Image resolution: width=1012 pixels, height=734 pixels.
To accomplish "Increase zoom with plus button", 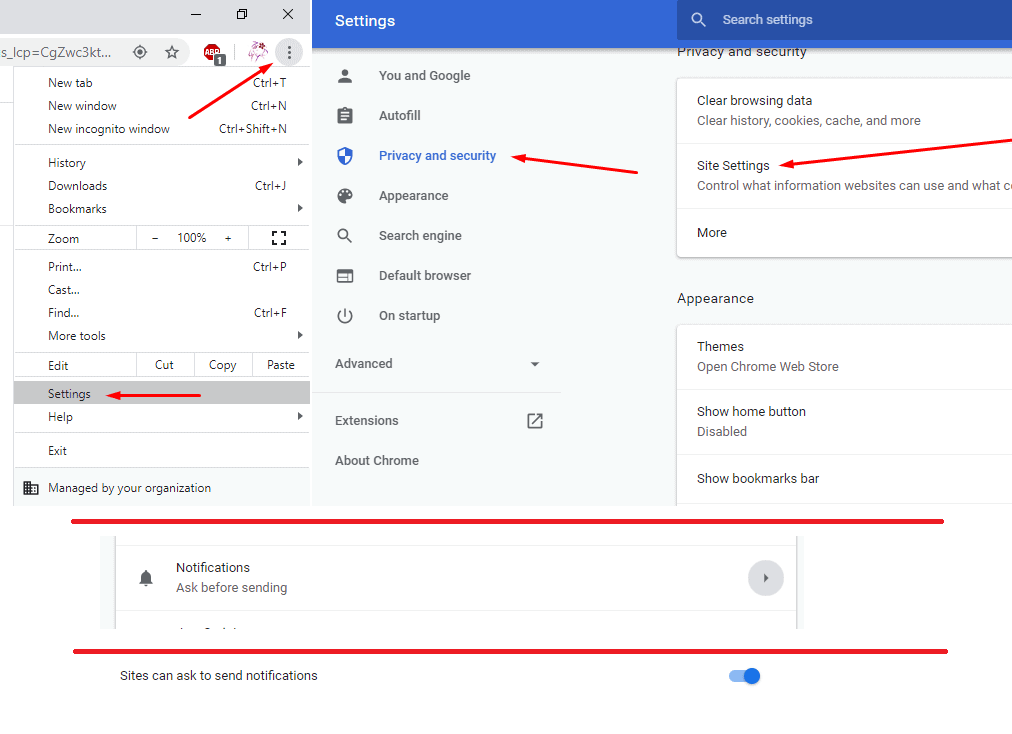I will coord(228,238).
